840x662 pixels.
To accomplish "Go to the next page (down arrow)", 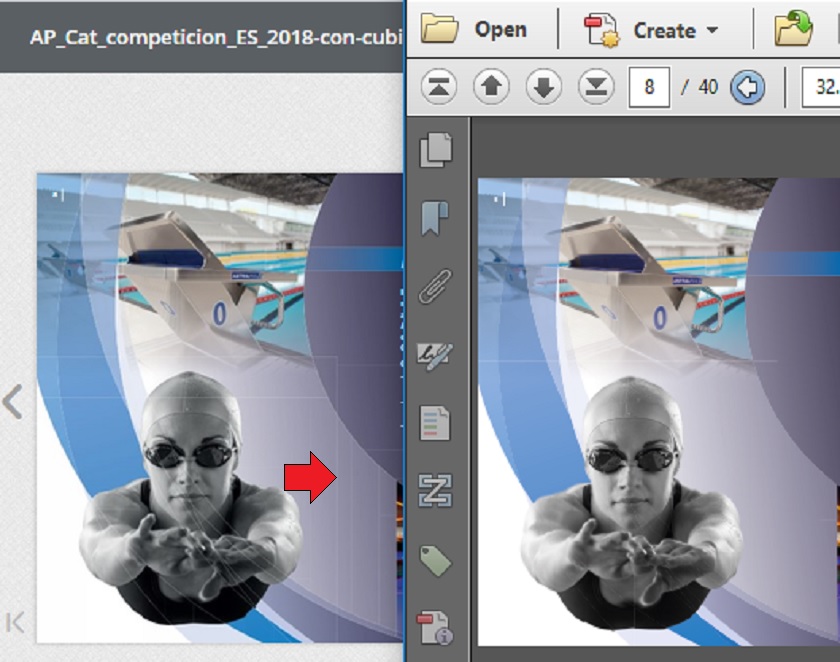I will tap(543, 87).
